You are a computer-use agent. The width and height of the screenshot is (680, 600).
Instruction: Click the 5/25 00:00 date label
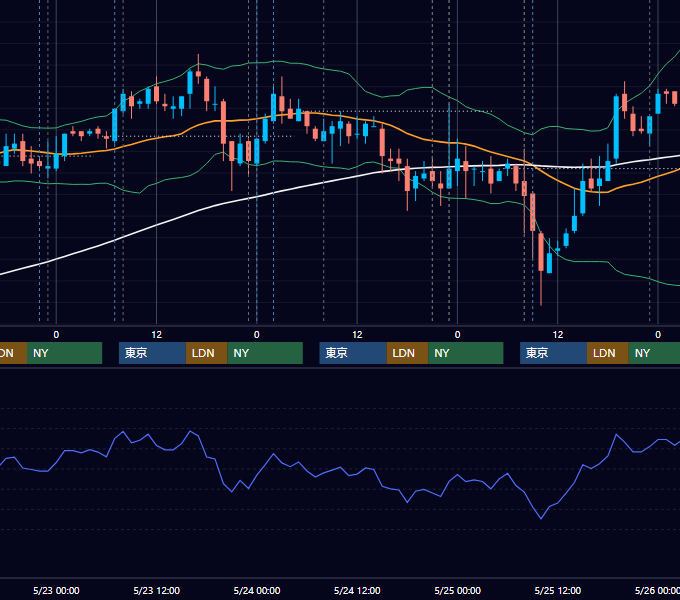click(x=458, y=590)
